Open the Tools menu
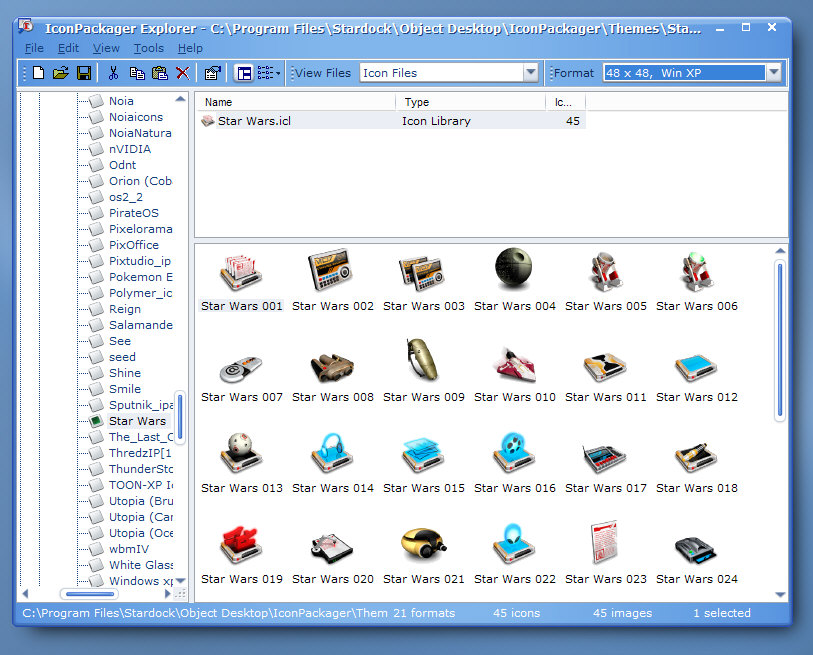The height and width of the screenshot is (655, 813). [x=148, y=47]
